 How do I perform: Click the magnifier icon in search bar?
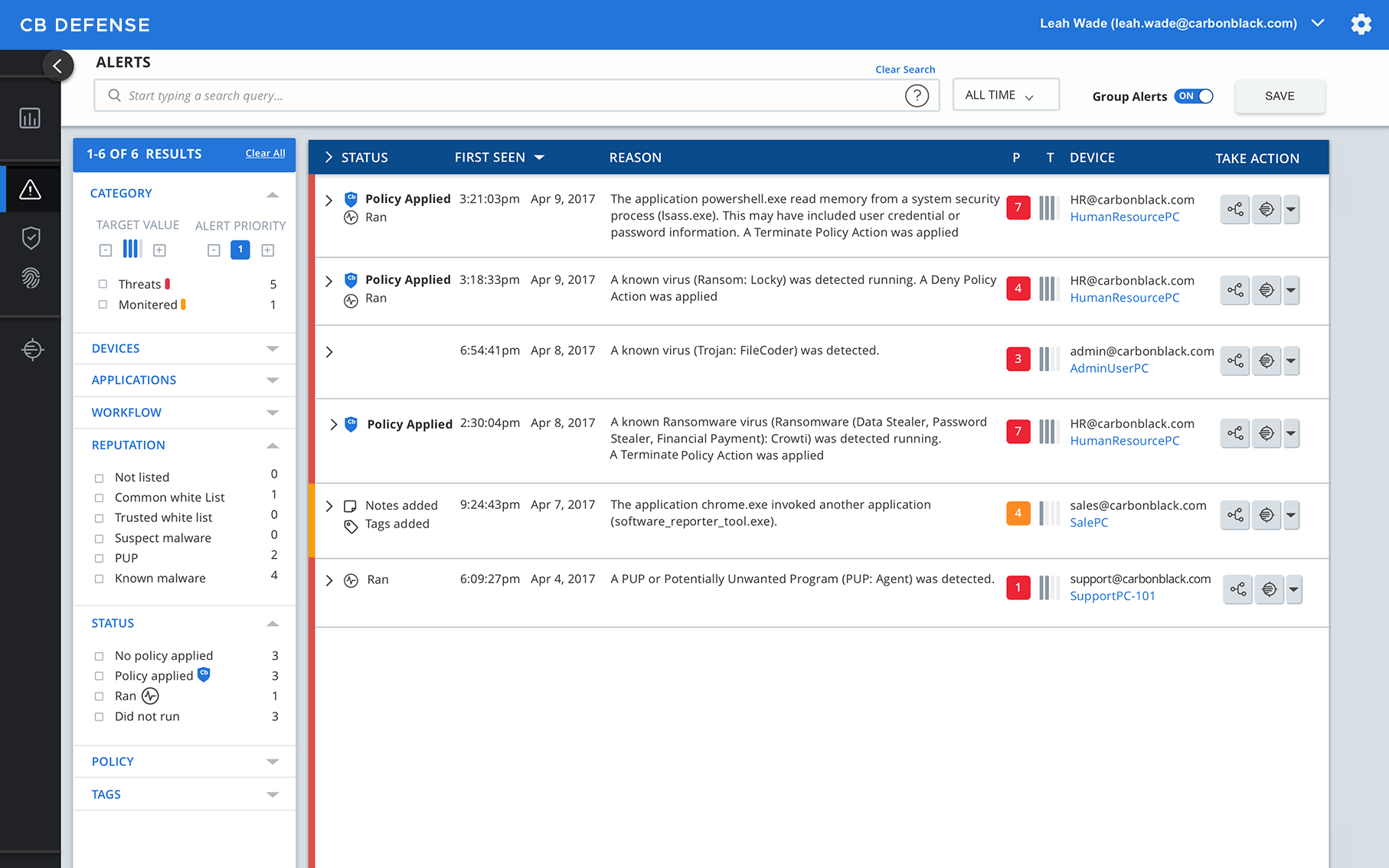click(x=114, y=96)
